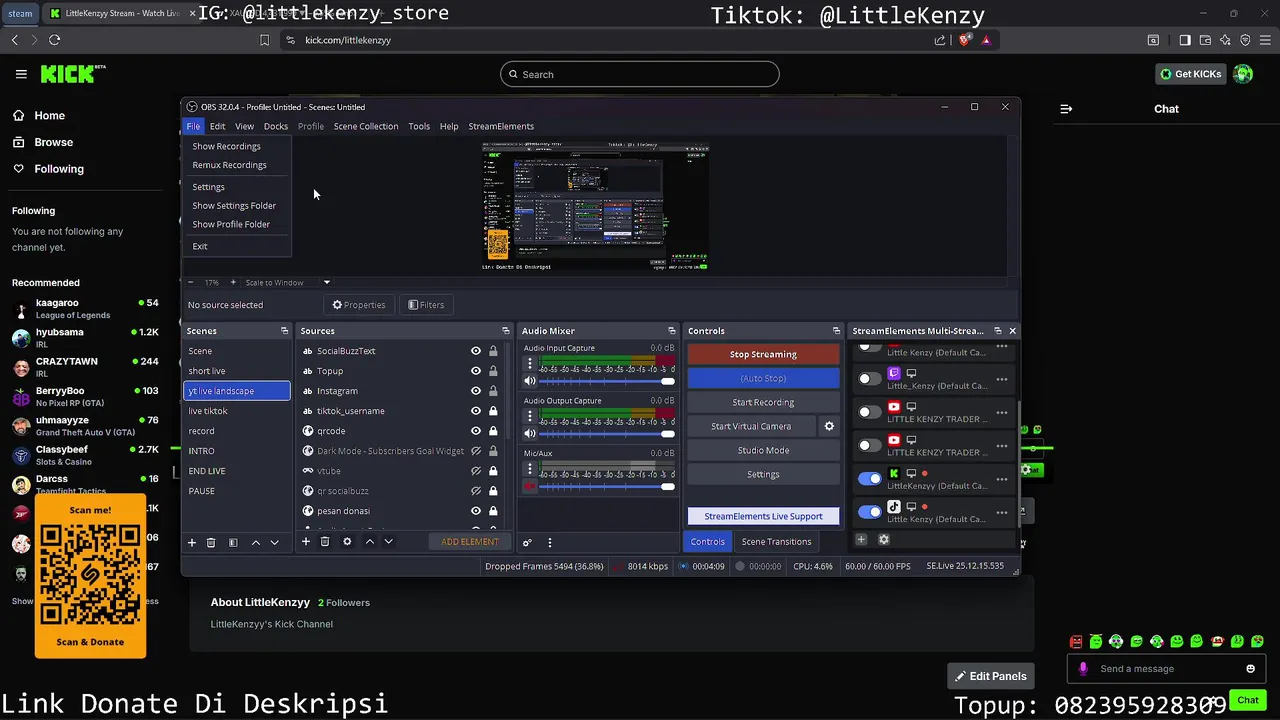
Task: Open the Scene Collection menu
Action: (366, 126)
